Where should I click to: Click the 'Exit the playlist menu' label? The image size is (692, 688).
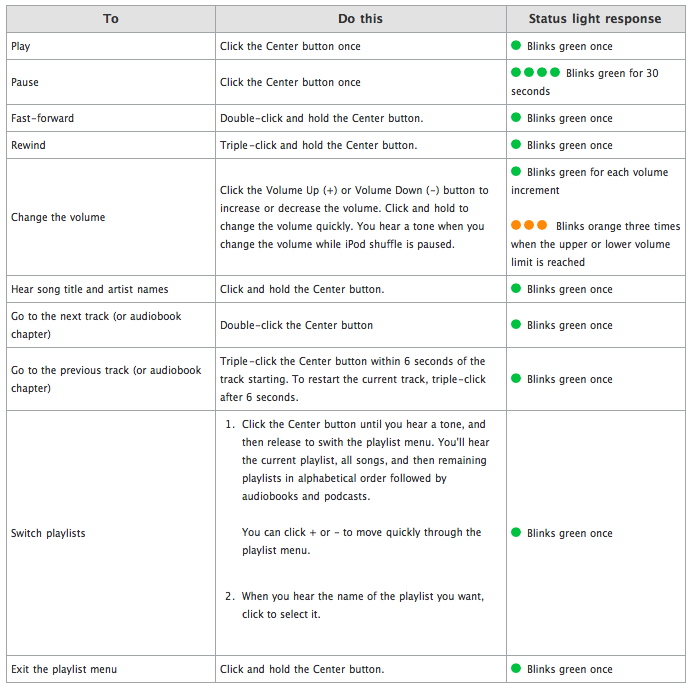67,669
